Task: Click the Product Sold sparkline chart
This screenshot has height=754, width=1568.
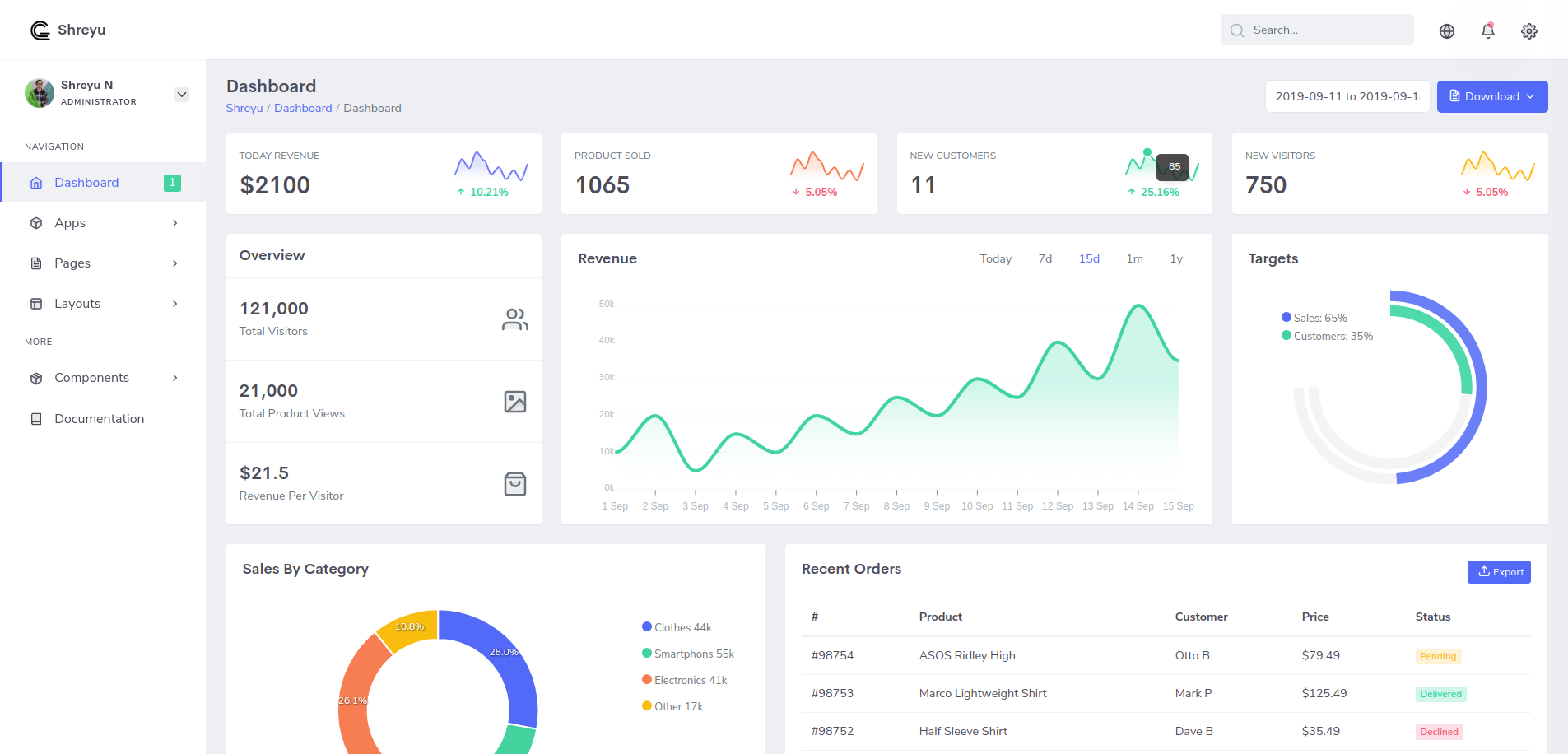Action: pyautogui.click(x=827, y=165)
